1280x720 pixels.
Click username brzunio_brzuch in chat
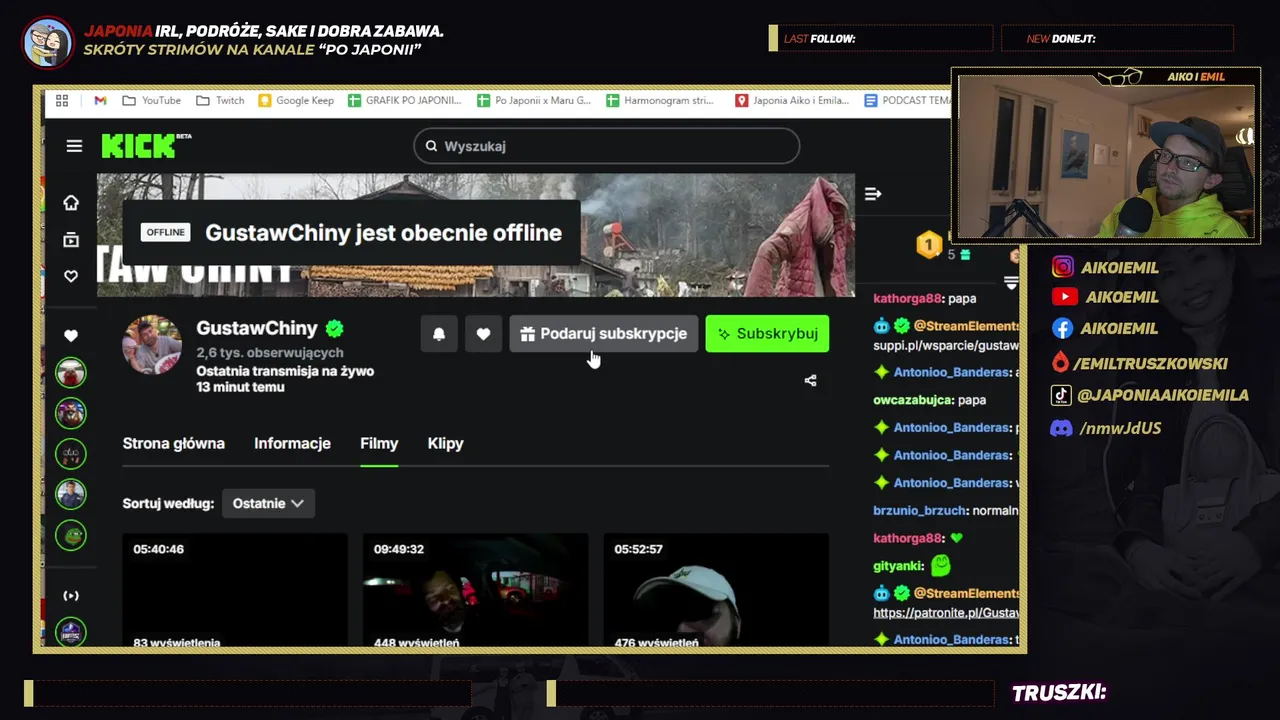(x=920, y=510)
